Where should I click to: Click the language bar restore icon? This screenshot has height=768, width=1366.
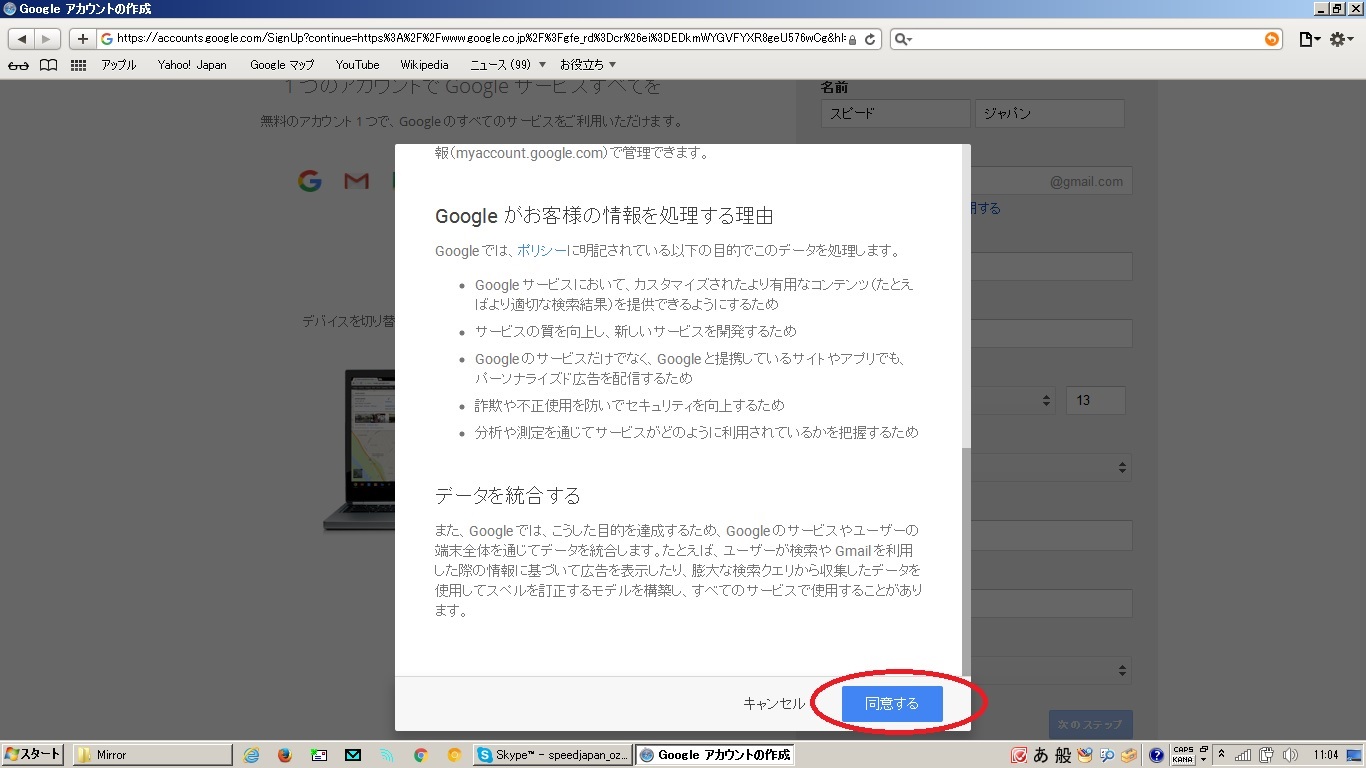click(1203, 750)
